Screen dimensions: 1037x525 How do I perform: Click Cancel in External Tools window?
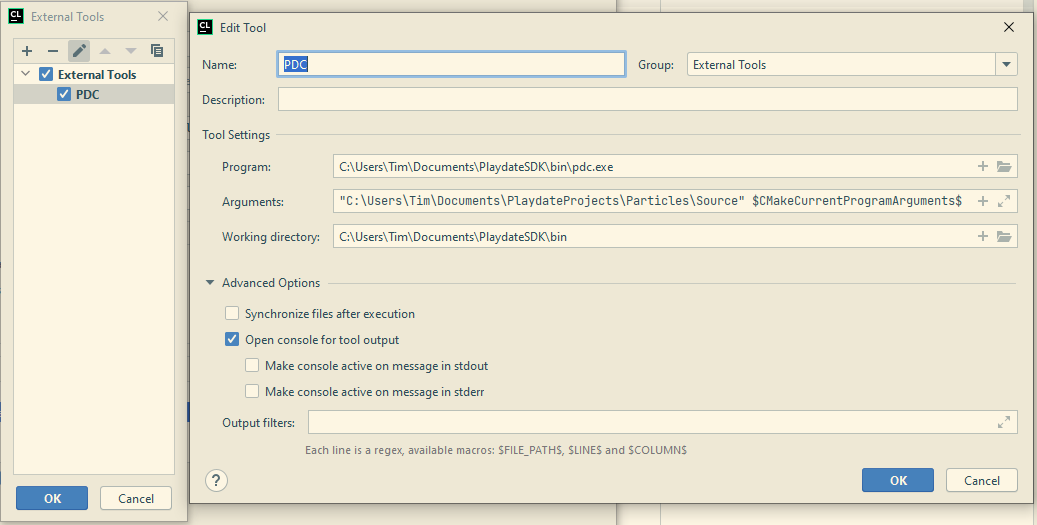coord(136,499)
